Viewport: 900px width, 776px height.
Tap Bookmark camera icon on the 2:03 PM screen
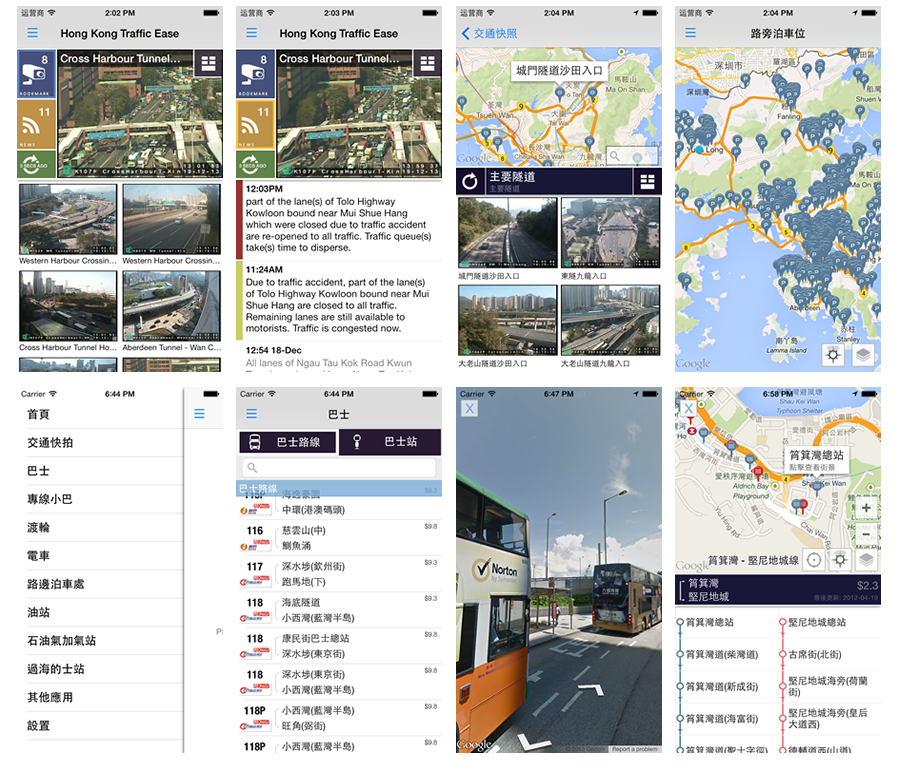pyautogui.click(x=255, y=75)
